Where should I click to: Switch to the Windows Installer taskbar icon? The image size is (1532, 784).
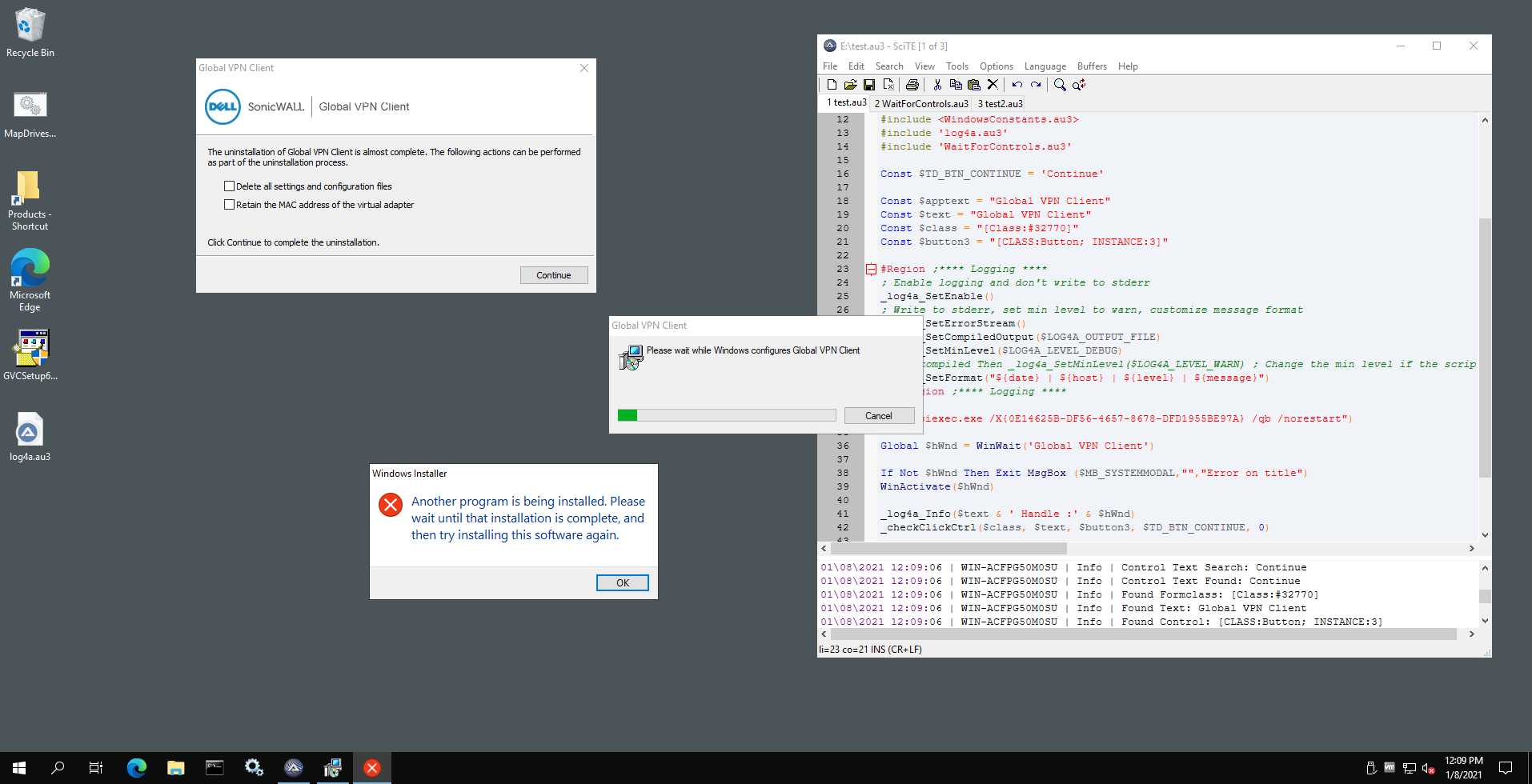(x=333, y=768)
